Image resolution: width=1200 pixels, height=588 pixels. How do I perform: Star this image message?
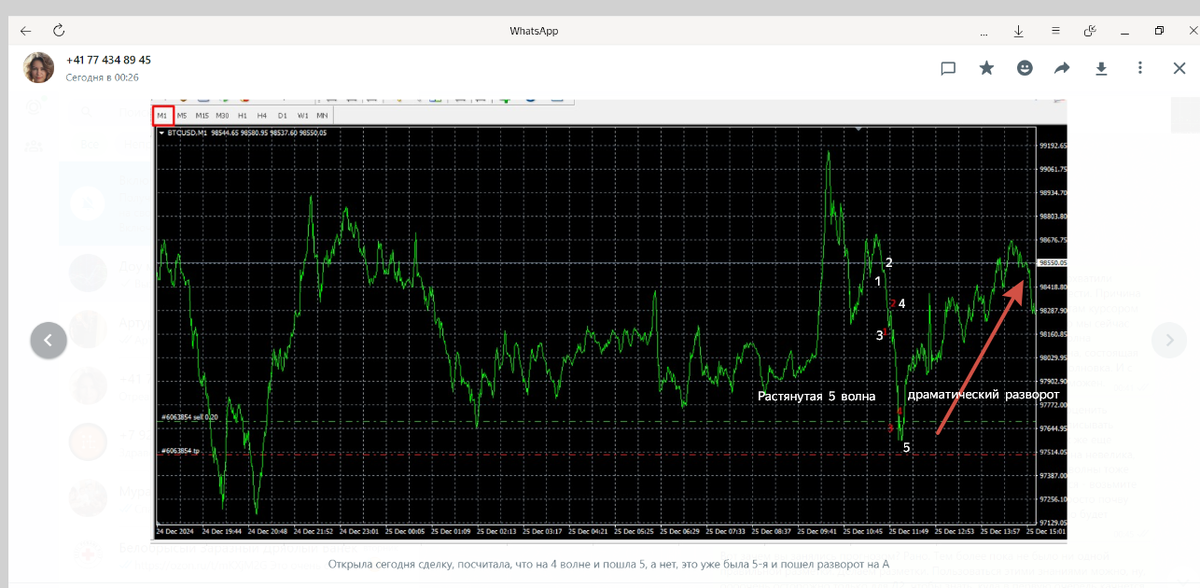[986, 68]
